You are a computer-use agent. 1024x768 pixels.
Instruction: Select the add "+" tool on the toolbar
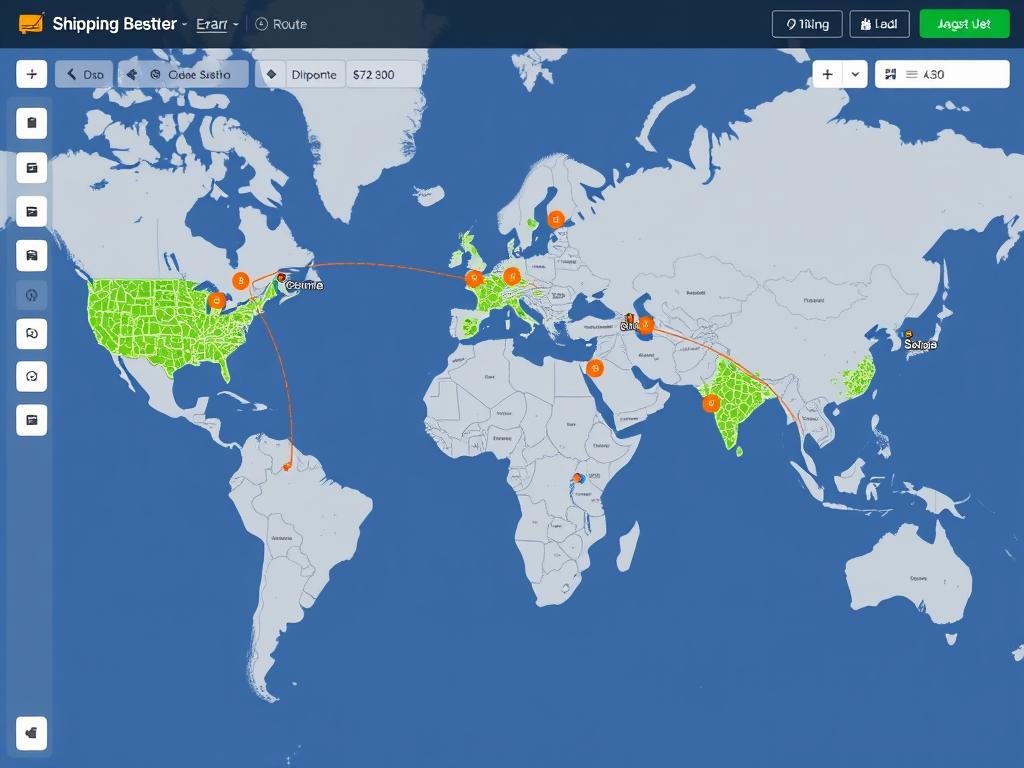[31, 73]
